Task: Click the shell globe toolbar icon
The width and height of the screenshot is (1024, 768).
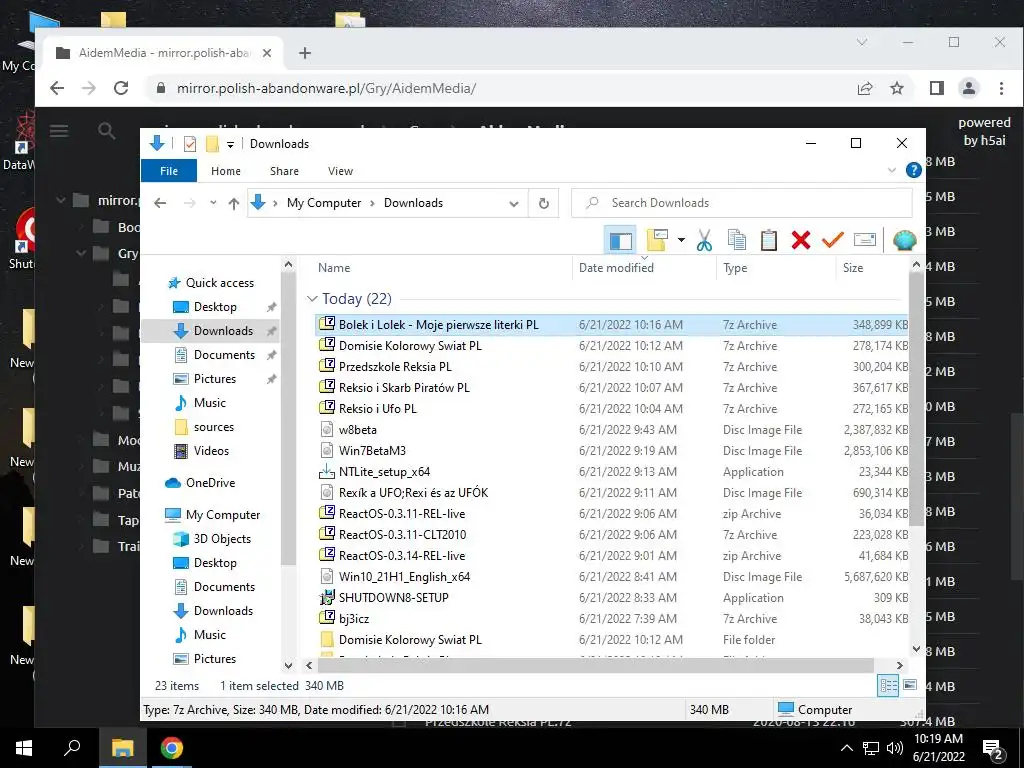Action: click(x=904, y=240)
